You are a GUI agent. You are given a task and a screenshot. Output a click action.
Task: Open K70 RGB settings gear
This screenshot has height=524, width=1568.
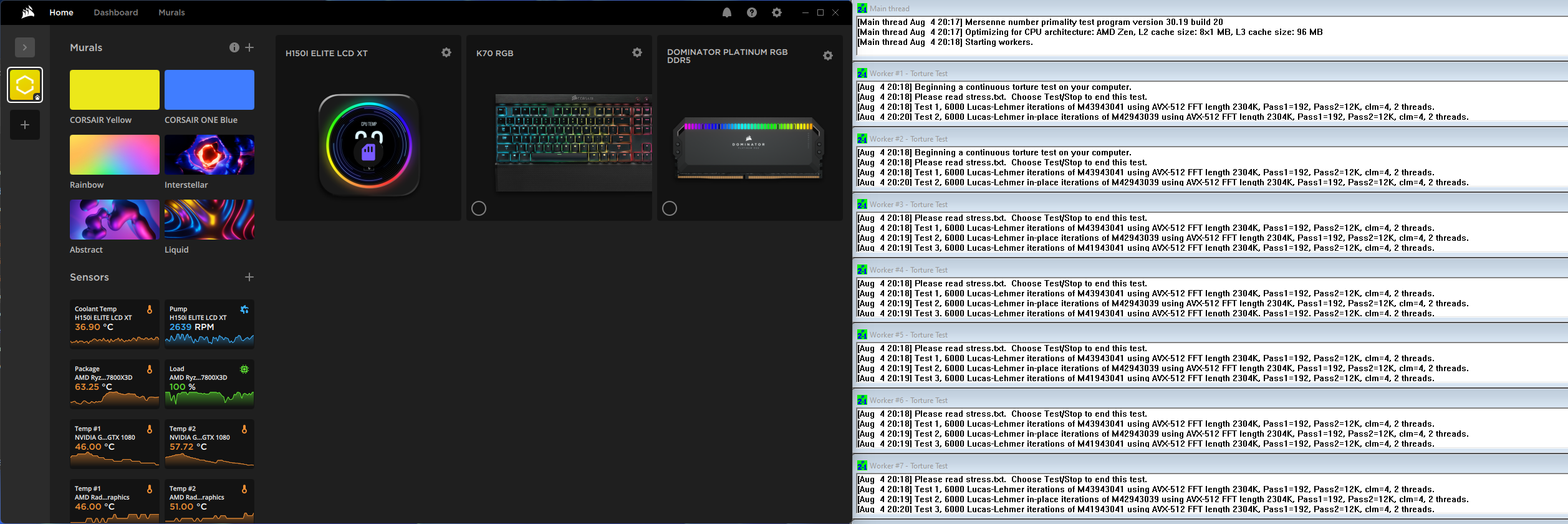(637, 52)
